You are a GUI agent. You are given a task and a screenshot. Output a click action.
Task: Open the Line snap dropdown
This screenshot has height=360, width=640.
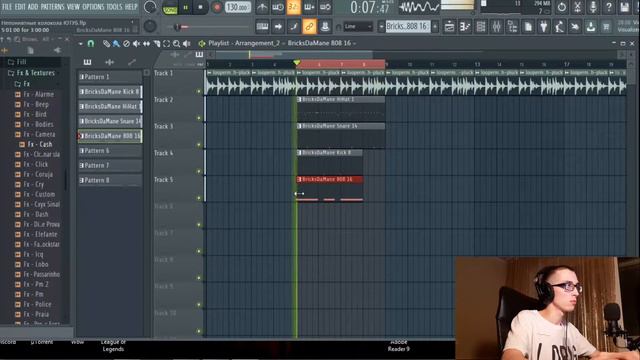coord(357,27)
